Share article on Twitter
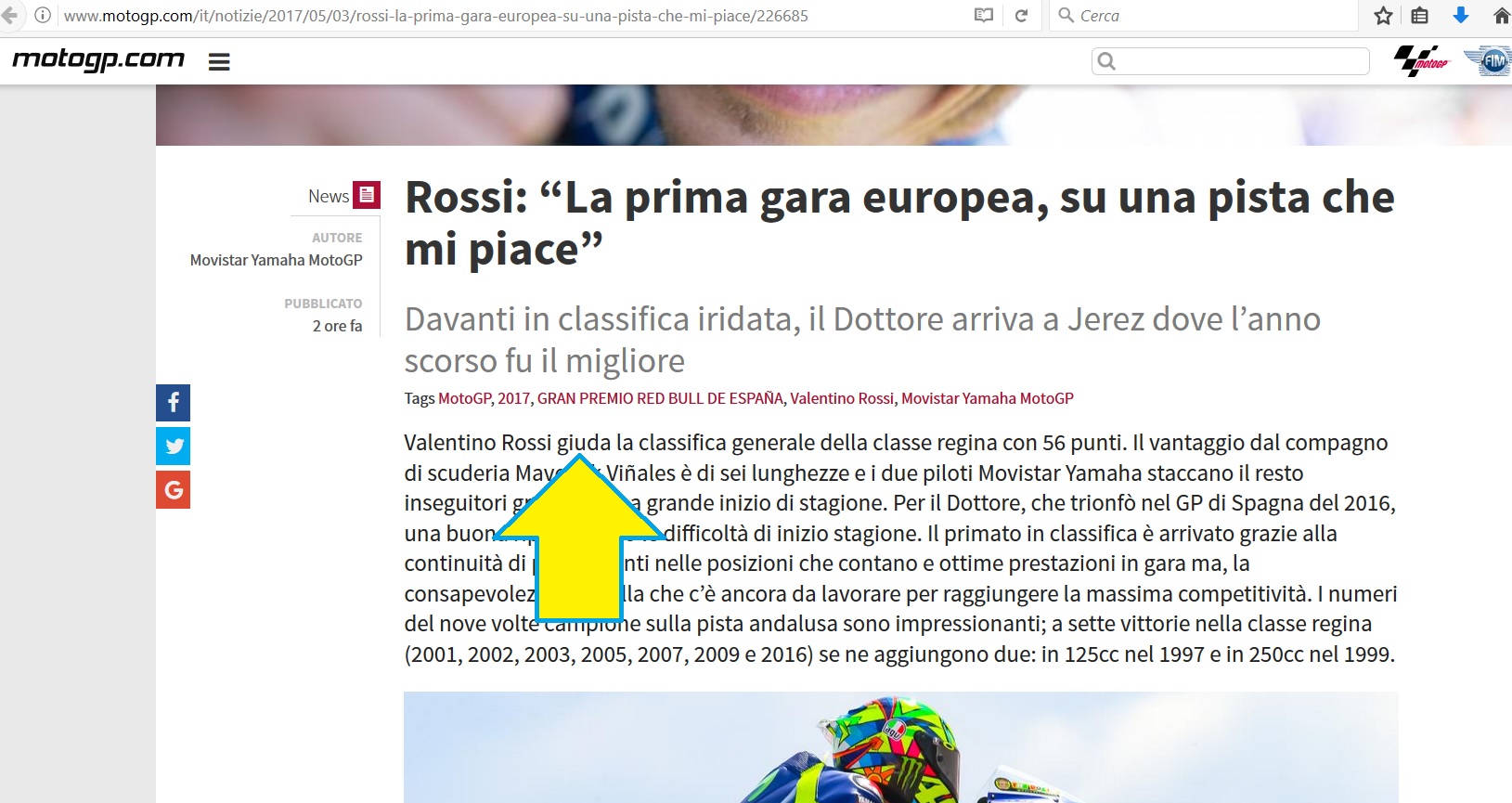The image size is (1512, 803). (174, 446)
